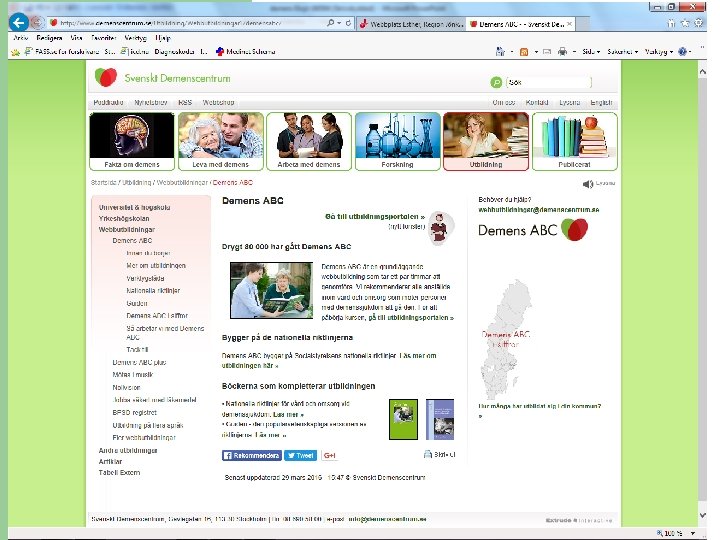Click the Skriv ut print icon
The image size is (720, 540).
(428, 454)
